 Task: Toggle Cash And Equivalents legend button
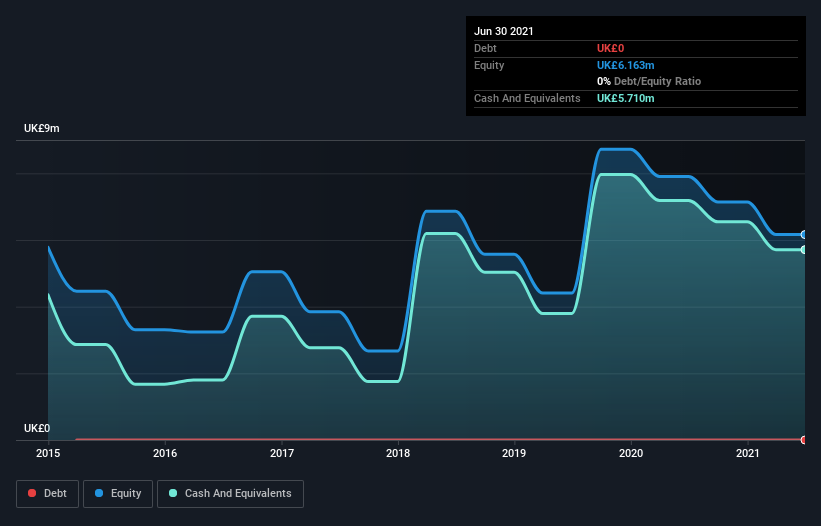[230, 494]
